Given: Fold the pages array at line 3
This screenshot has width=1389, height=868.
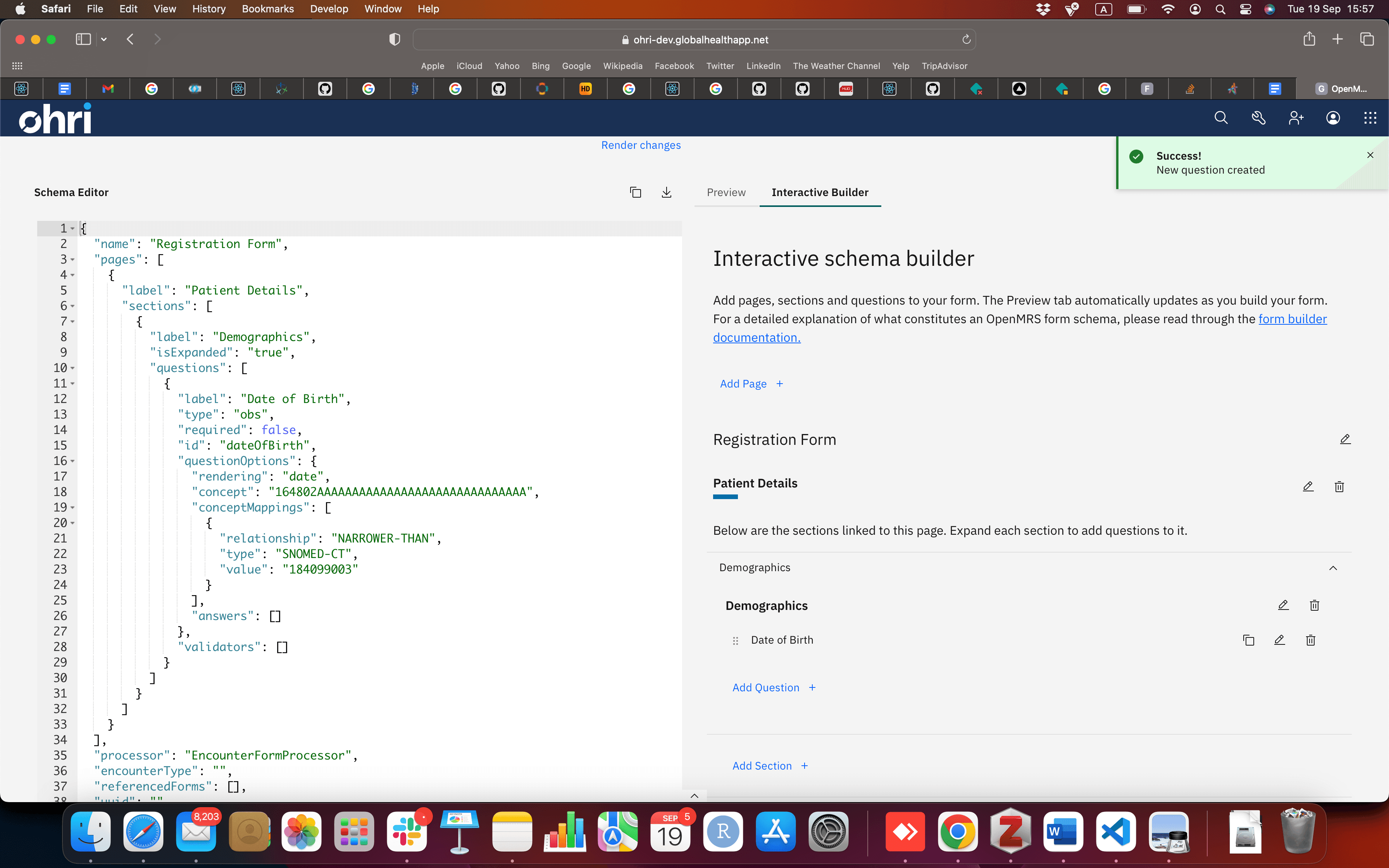Looking at the screenshot, I should click(x=73, y=260).
